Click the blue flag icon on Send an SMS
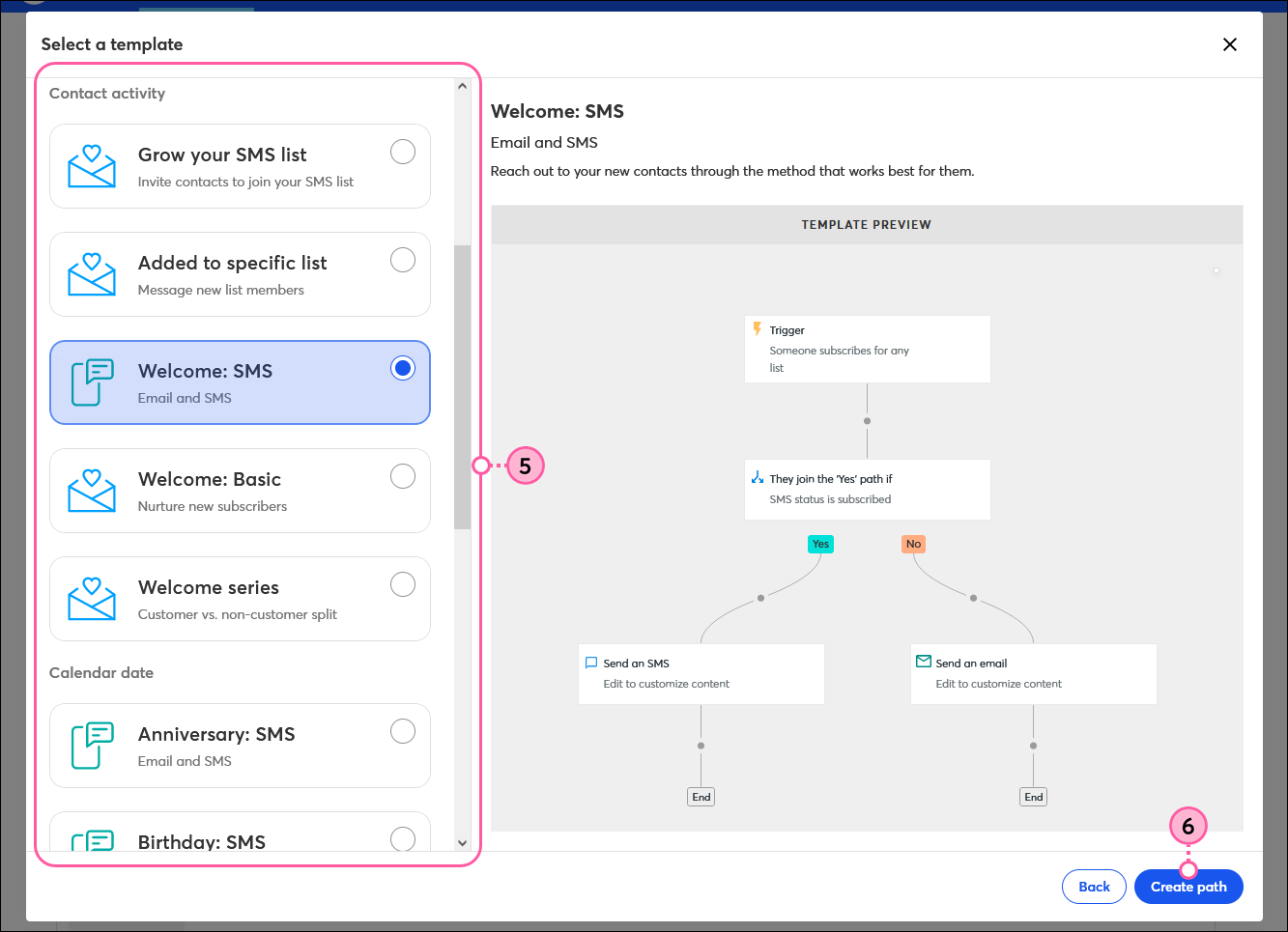Viewport: 1288px width, 932px height. pyautogui.click(x=590, y=663)
